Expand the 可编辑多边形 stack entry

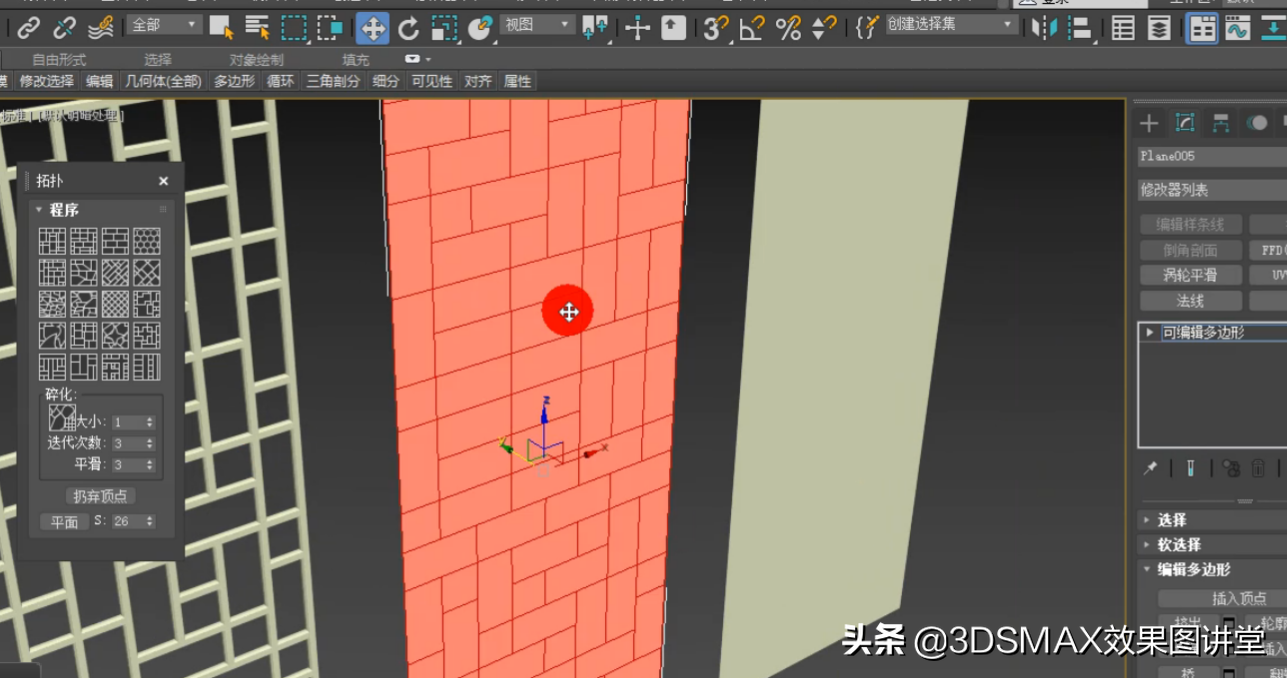pyautogui.click(x=1150, y=332)
